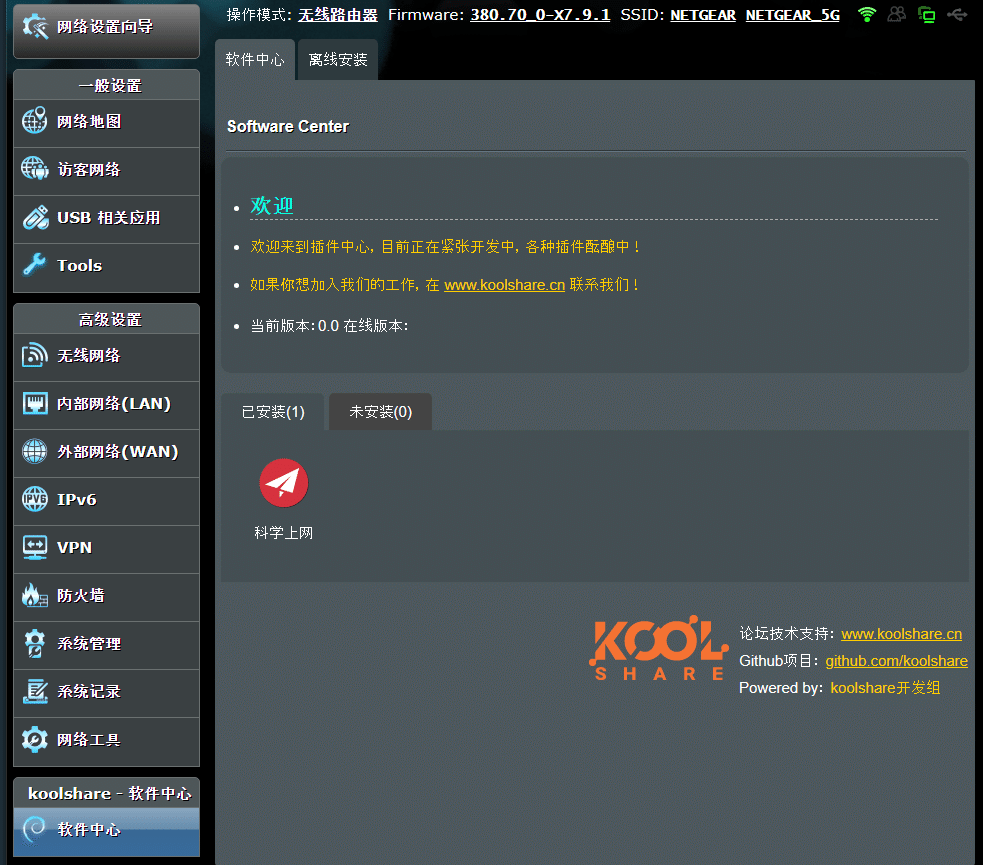983x865 pixels.
Task: Click the IPv6 icon
Action: [x=34, y=499]
